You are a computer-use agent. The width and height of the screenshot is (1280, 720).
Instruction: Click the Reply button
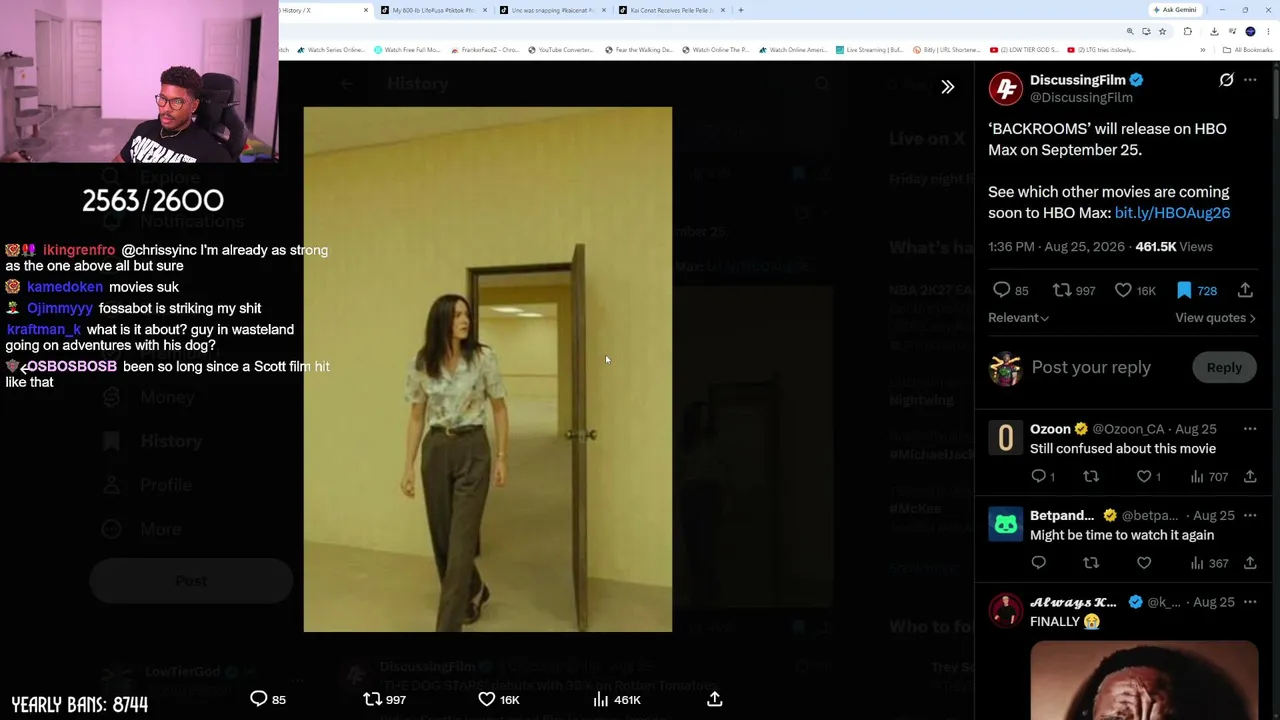[x=1224, y=367]
